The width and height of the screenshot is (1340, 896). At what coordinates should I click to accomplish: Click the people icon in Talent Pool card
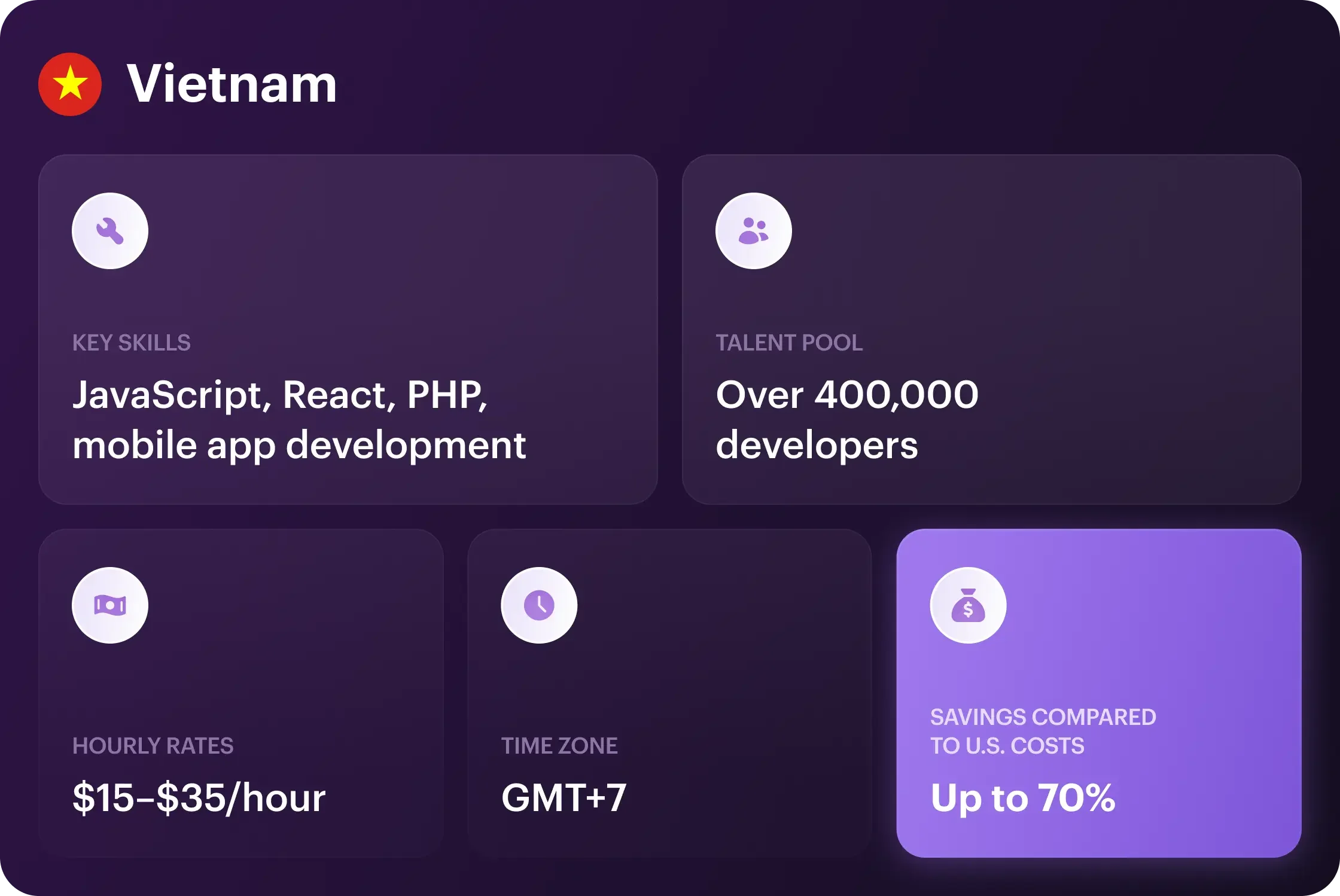[x=754, y=231]
